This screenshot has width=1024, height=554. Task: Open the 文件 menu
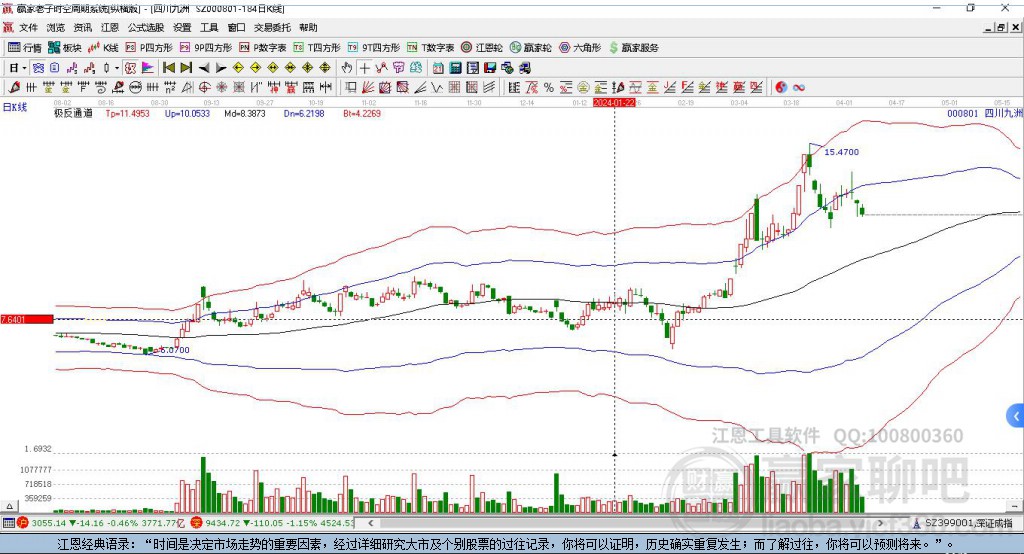pos(28,27)
